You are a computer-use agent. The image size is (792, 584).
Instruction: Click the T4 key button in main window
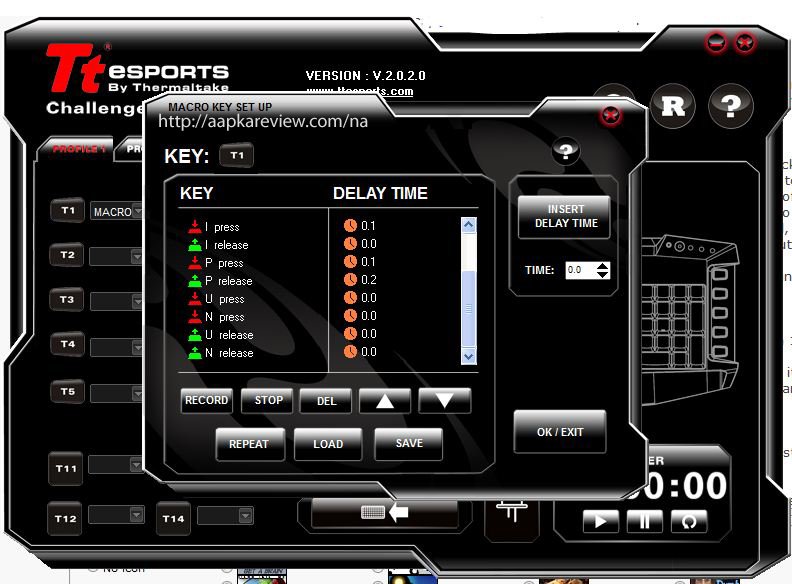click(x=68, y=344)
